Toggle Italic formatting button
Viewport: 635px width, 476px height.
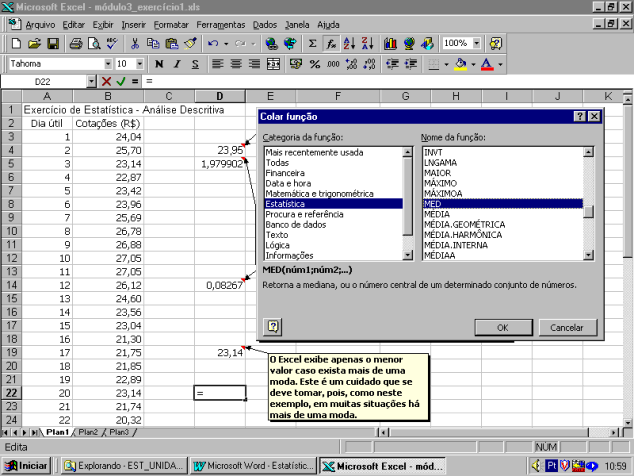click(x=174, y=64)
